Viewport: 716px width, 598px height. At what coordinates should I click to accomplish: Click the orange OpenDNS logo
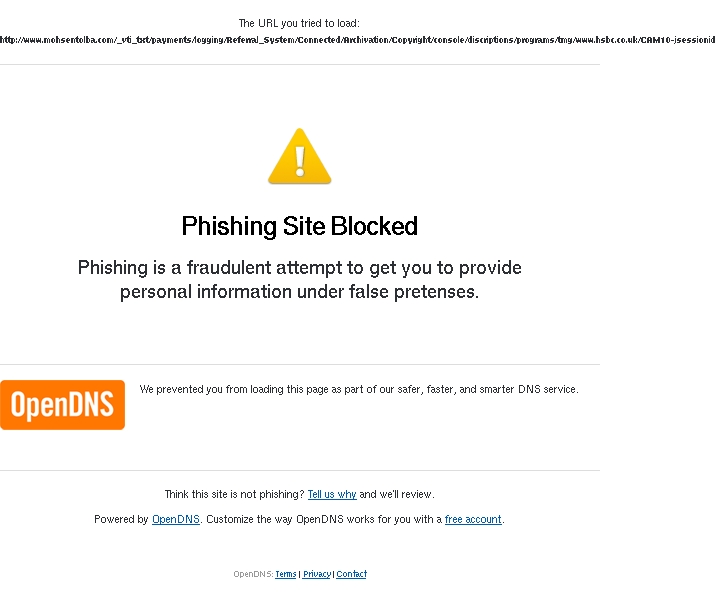[x=63, y=405]
